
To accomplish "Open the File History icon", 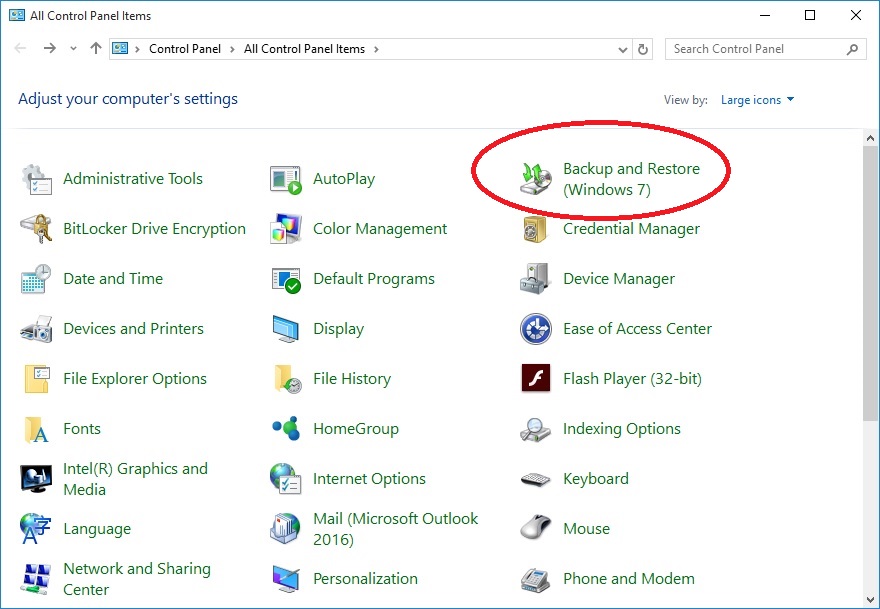I will pos(288,379).
